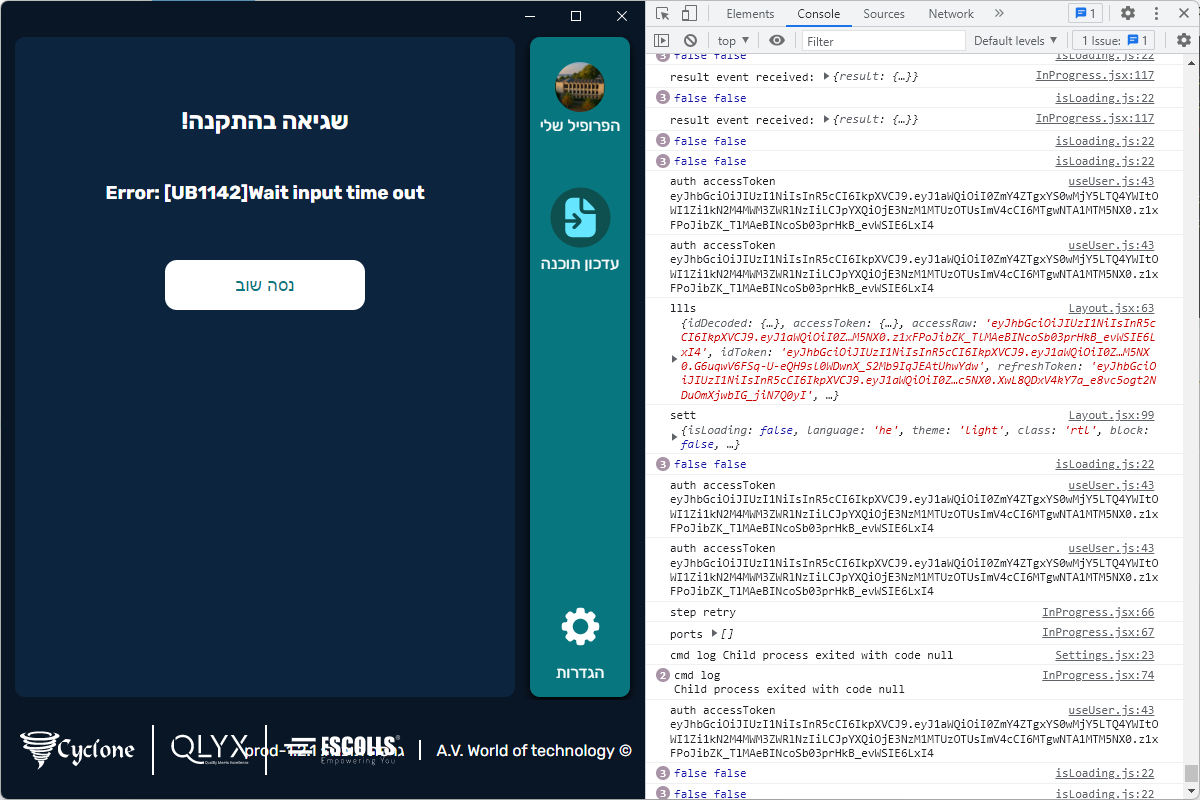Toggle live expression eye icon
The width and height of the screenshot is (1200, 800).
777,41
